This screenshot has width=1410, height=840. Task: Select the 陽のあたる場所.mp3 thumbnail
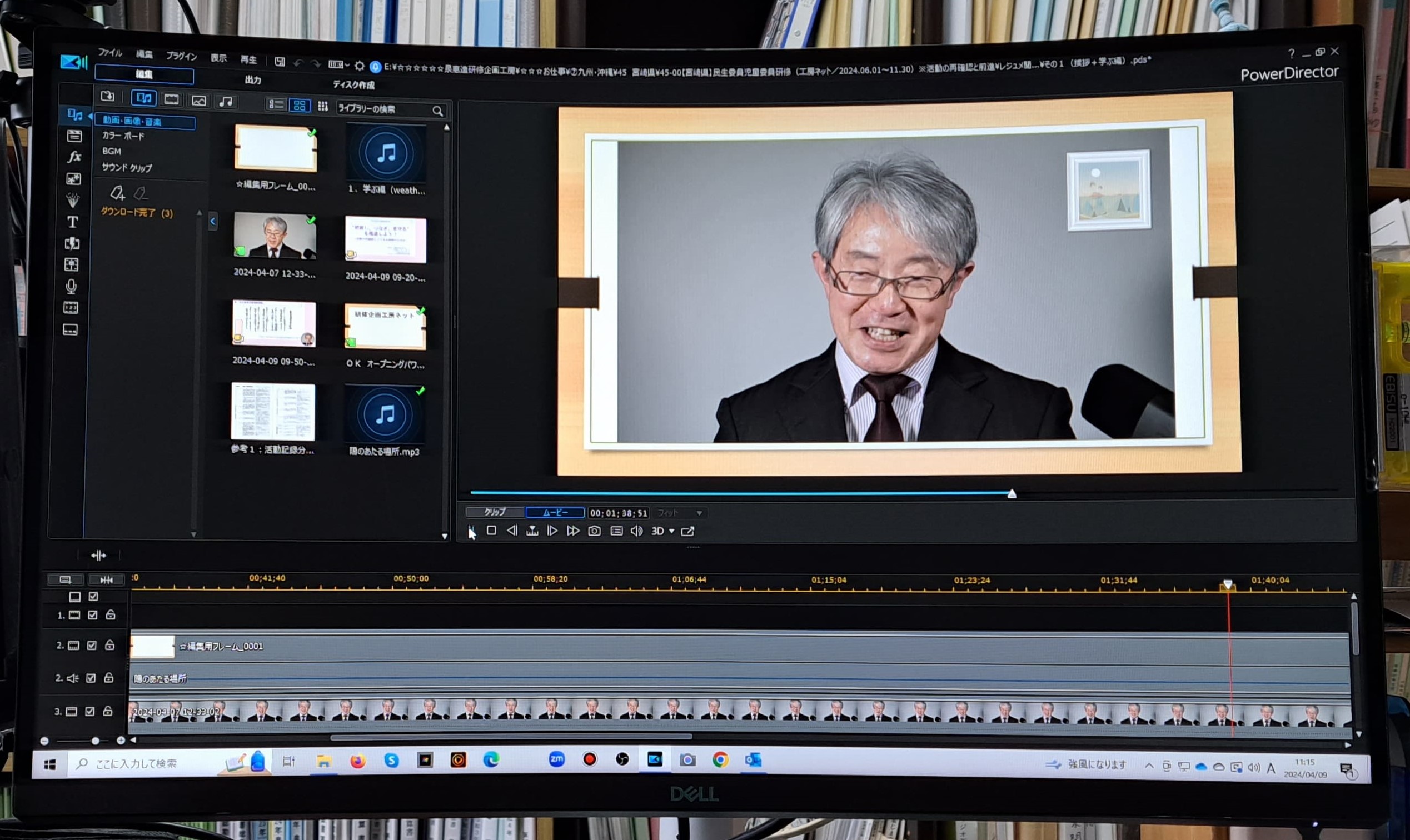click(385, 414)
